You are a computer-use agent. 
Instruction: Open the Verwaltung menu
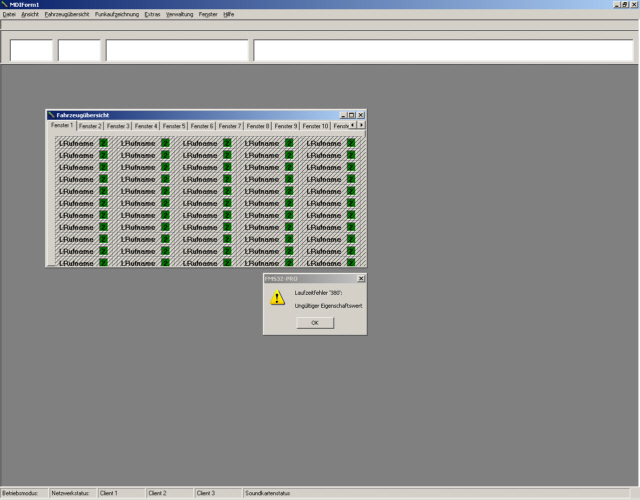(x=179, y=15)
